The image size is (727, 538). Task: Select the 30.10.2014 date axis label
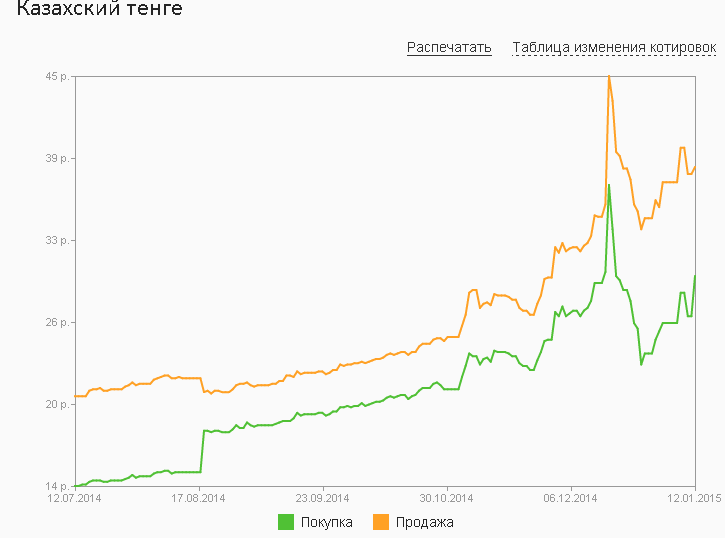pyautogui.click(x=446, y=499)
